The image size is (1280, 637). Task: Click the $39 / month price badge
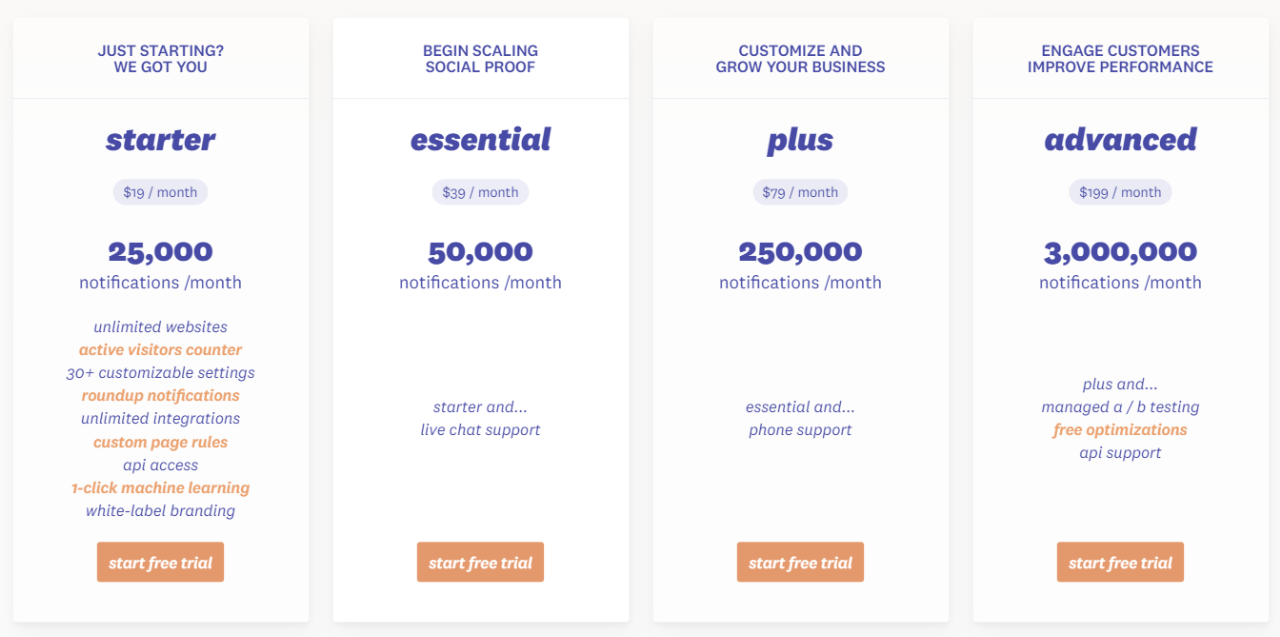pos(480,191)
